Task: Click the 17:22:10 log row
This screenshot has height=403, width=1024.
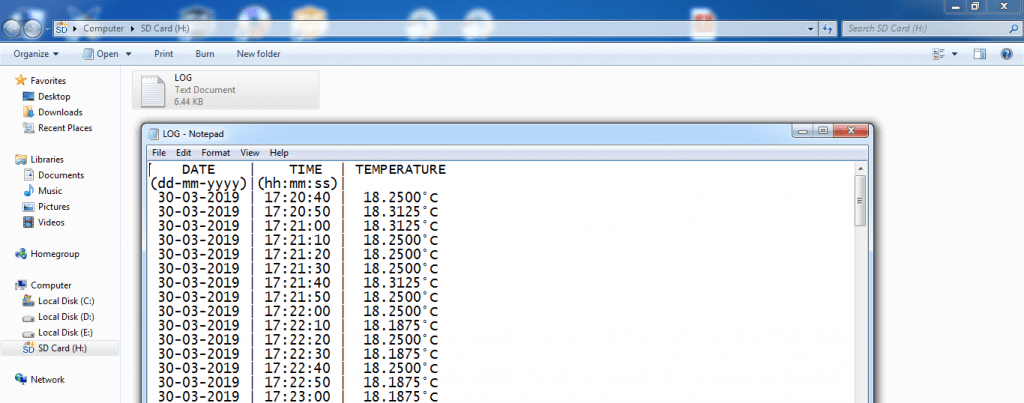Action: [298, 325]
